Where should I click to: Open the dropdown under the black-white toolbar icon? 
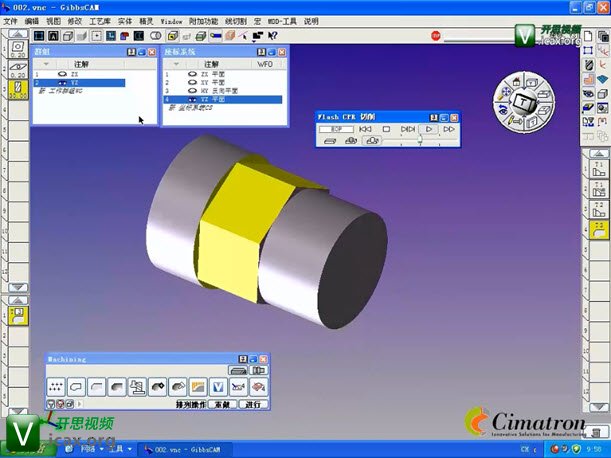(x=254, y=42)
